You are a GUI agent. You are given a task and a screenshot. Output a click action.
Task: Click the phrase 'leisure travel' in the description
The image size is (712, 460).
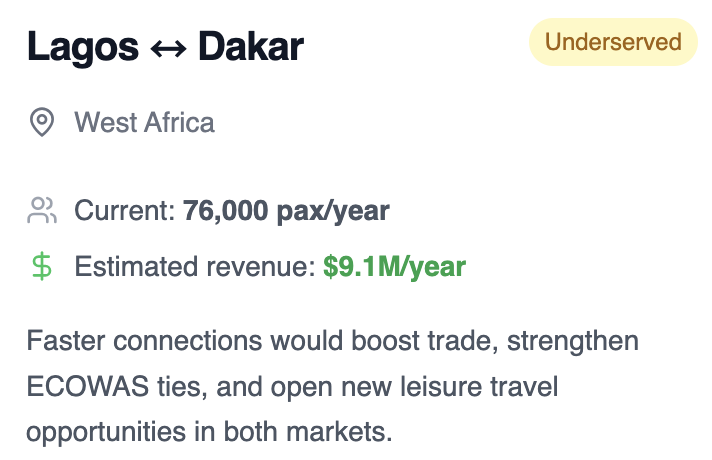coord(479,386)
